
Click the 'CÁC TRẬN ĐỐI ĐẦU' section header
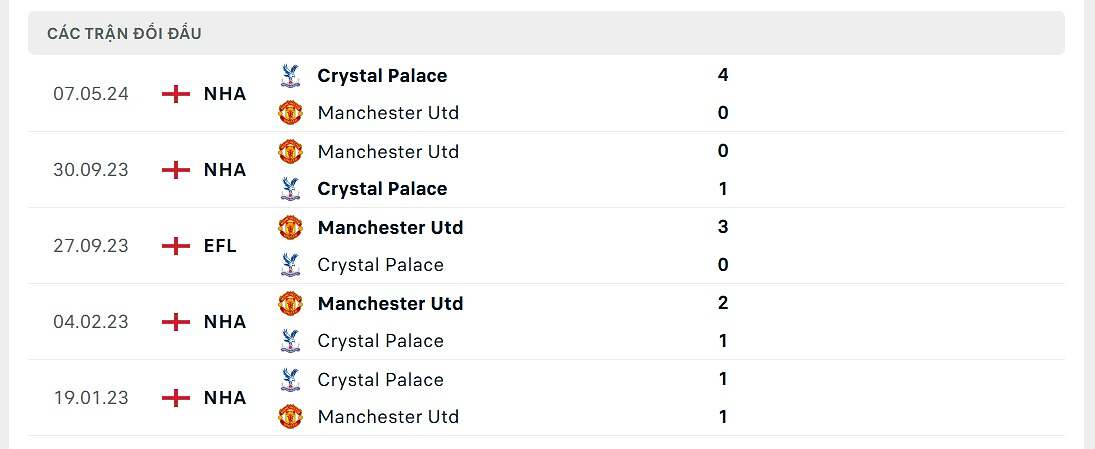(125, 34)
